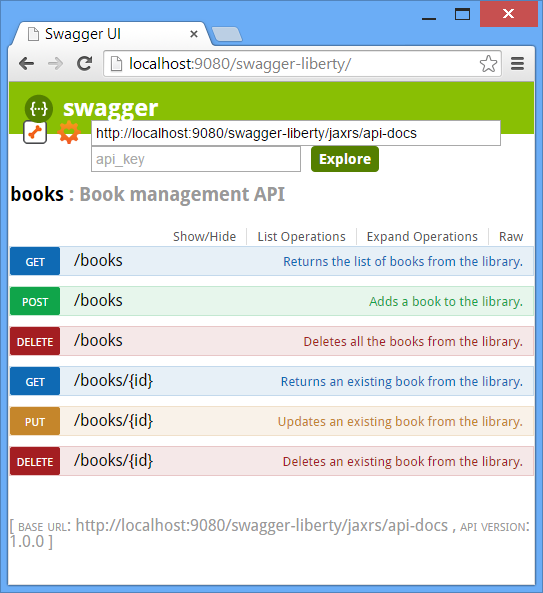Expand the GET /books/{id} operation badge
Viewport: 543px width, 593px height.
[35, 381]
